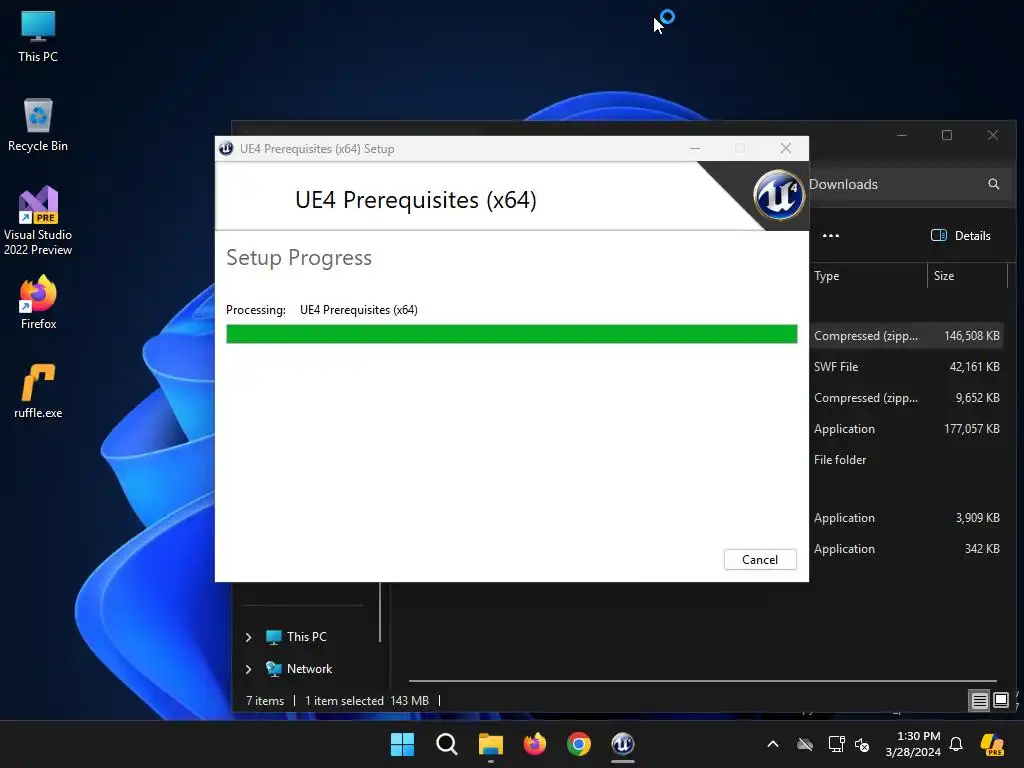Switch Explorer to large thumbnails view
Viewport: 1024px width, 768px height.
click(x=1001, y=701)
